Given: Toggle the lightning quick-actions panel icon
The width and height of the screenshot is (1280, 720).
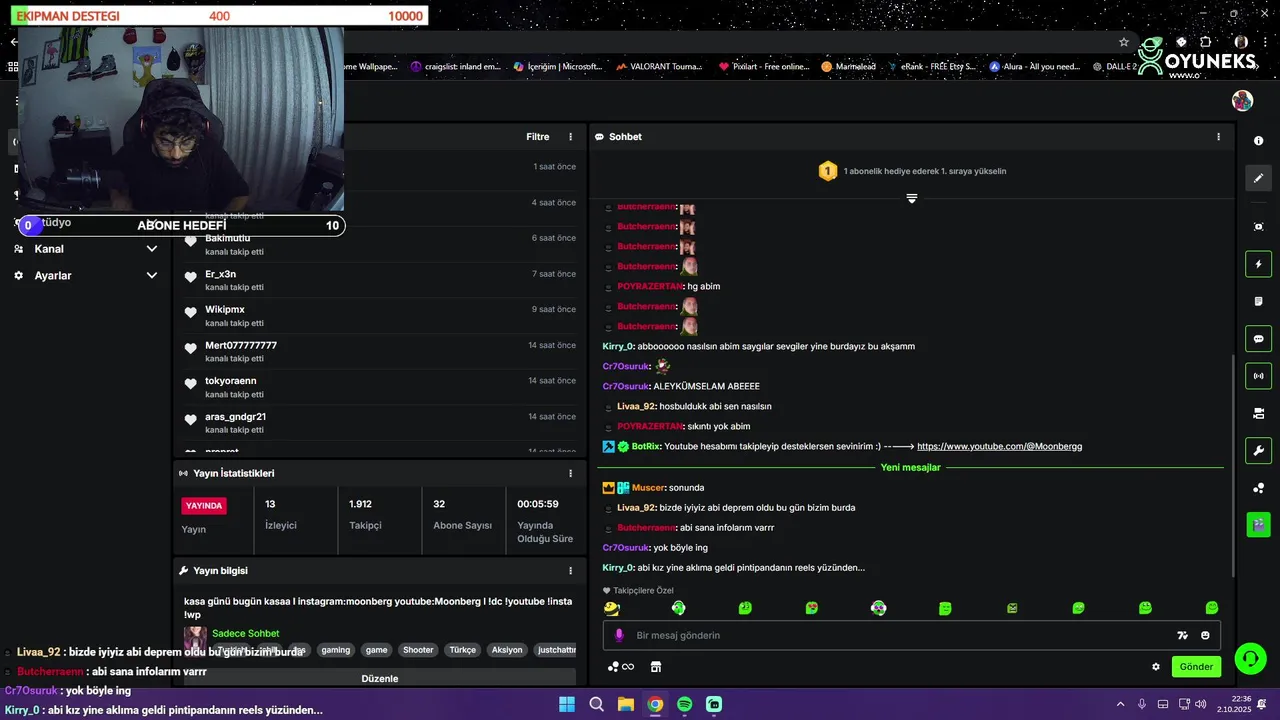Looking at the screenshot, I should [x=1258, y=265].
